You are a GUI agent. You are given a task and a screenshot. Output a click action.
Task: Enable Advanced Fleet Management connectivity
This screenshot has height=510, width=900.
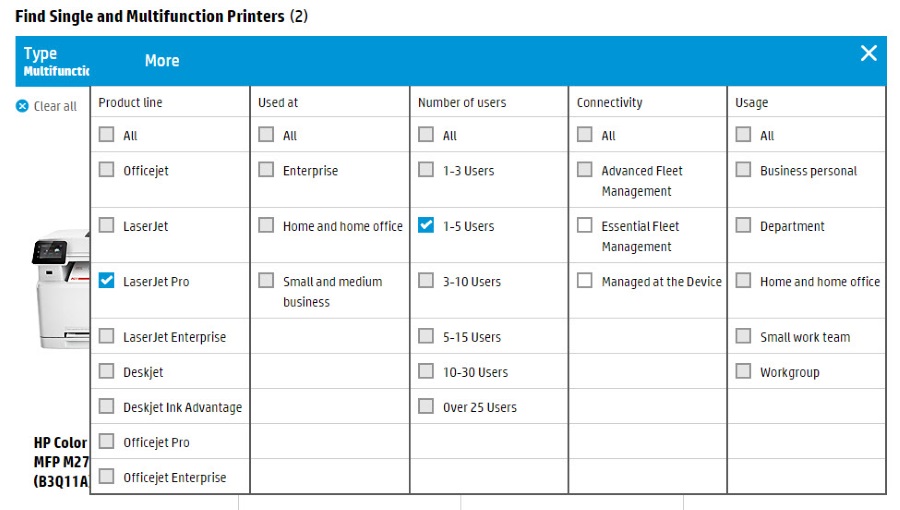(x=585, y=170)
